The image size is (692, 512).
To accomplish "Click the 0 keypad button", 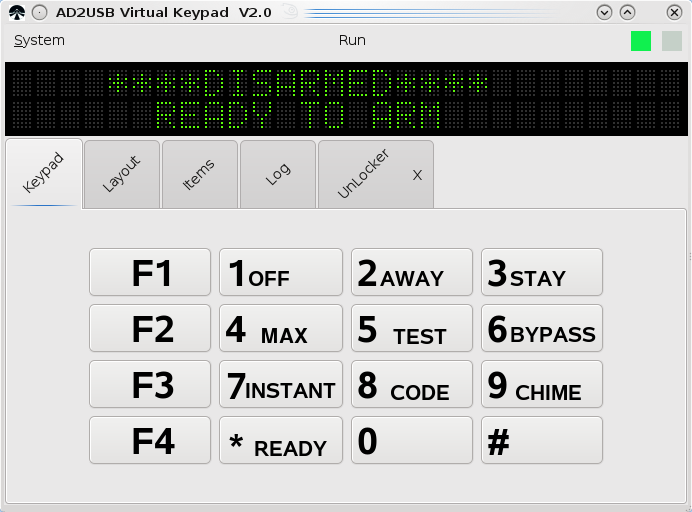I will [x=412, y=440].
